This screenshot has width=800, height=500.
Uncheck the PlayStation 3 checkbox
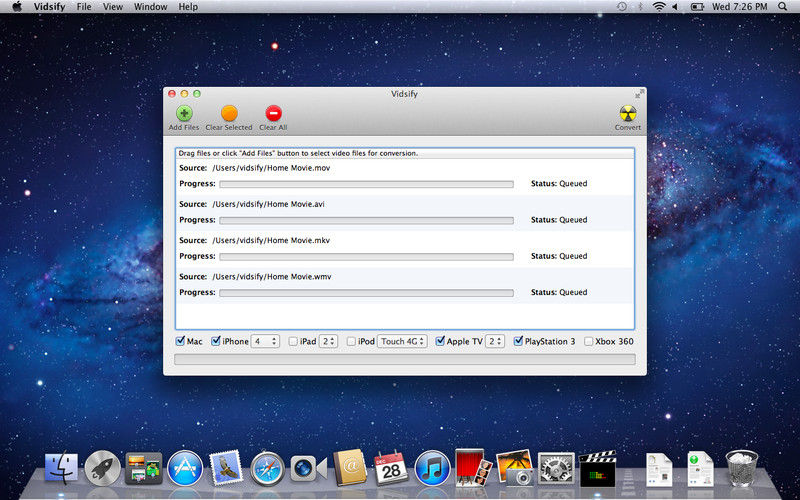click(518, 341)
